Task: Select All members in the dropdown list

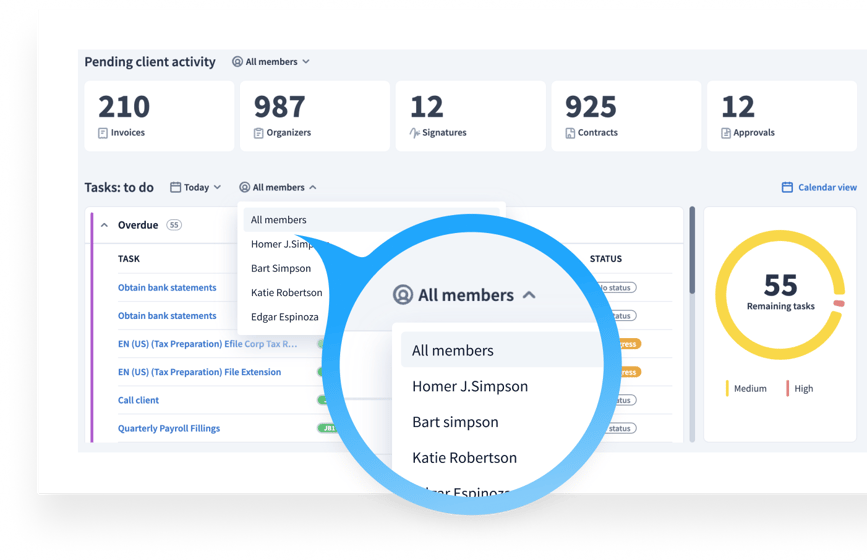Action: click(371, 219)
